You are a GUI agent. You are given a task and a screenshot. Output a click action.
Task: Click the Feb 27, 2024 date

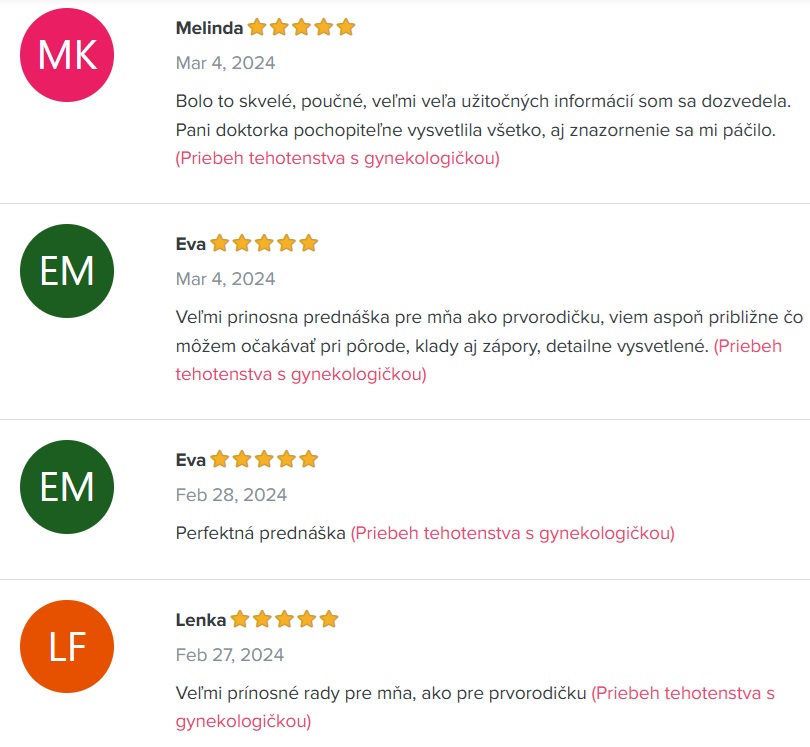coord(230,655)
